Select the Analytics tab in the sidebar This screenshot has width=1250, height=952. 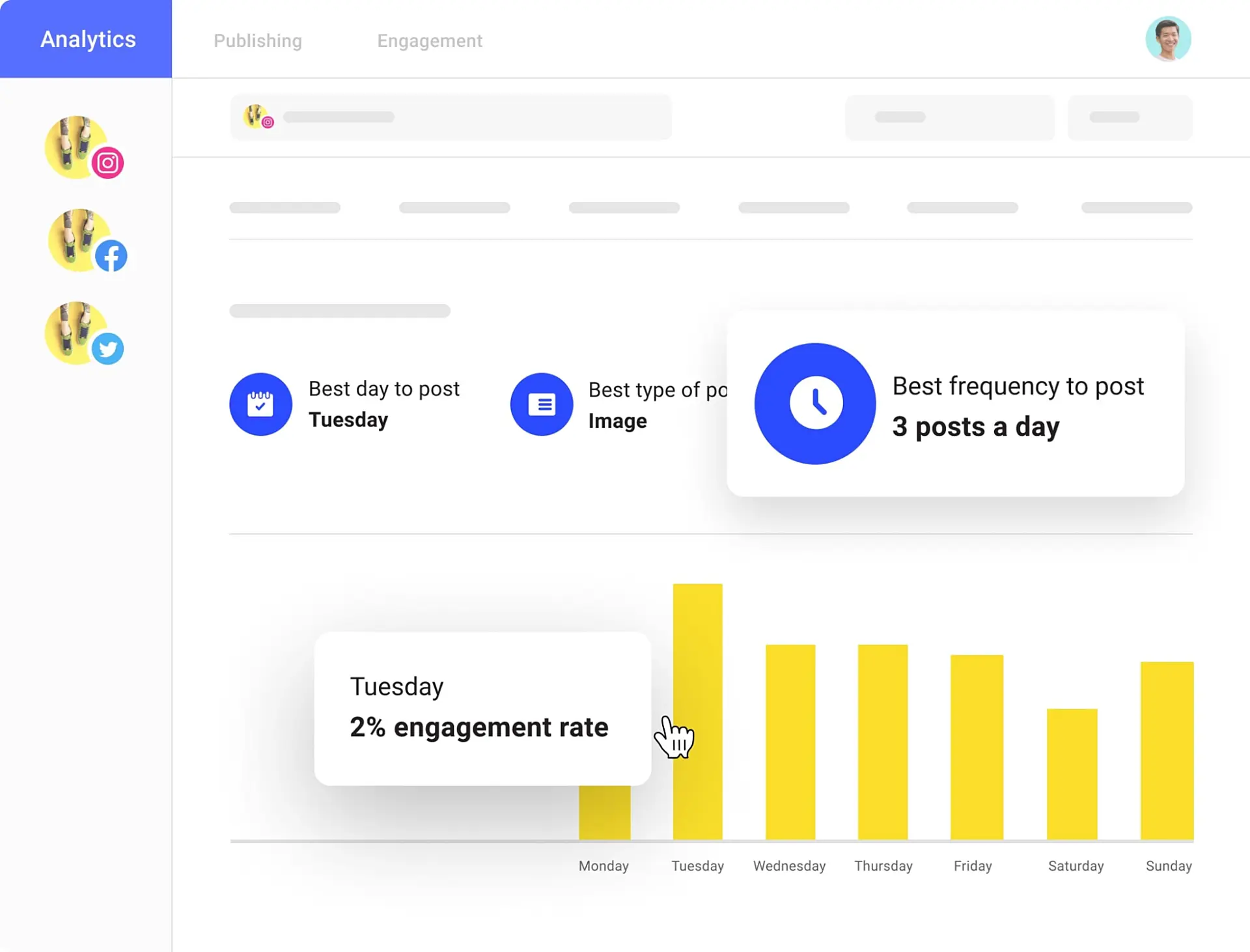pos(87,39)
